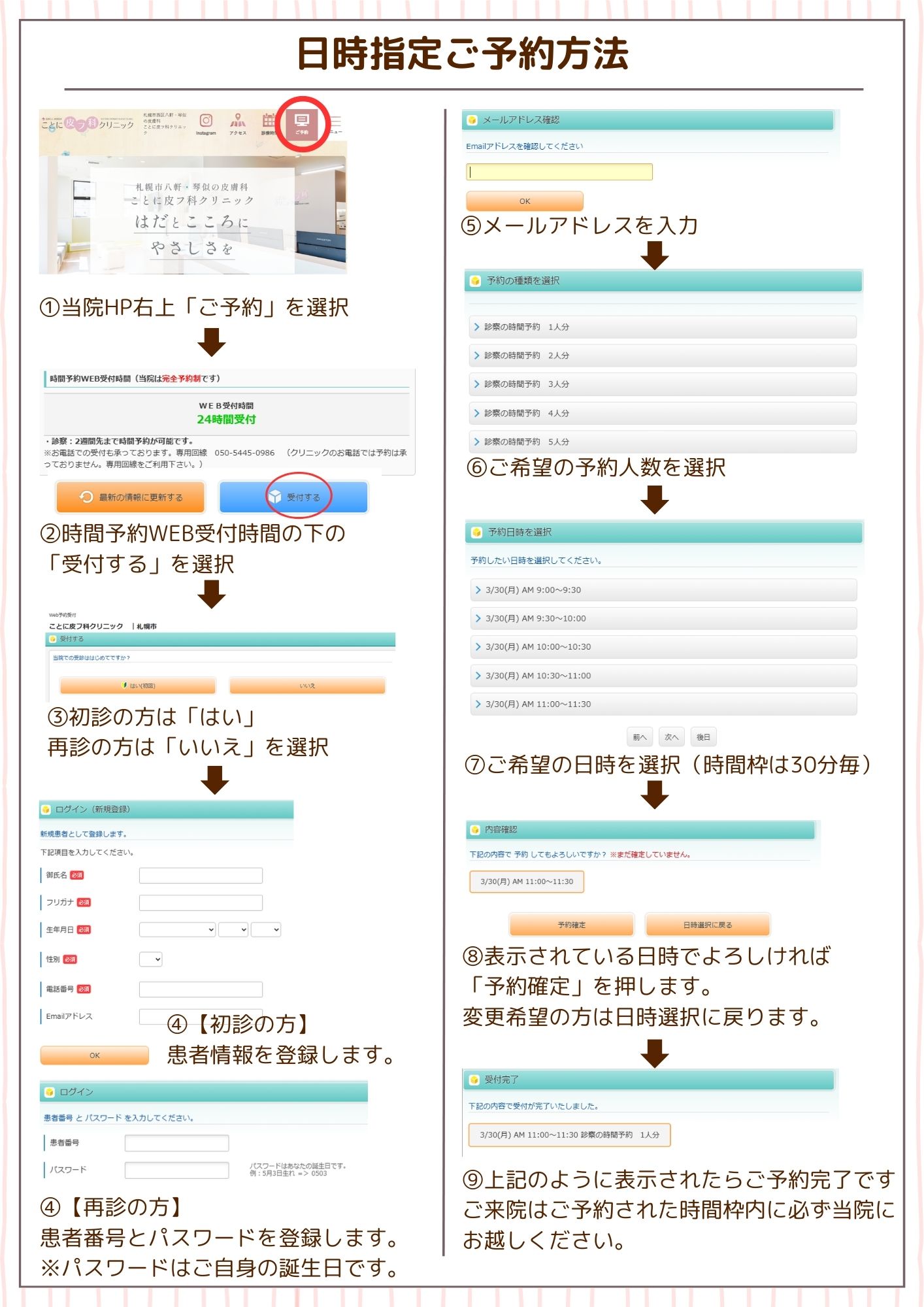Click the 次へ pagination button
The image size is (924, 1307).
coord(671,737)
